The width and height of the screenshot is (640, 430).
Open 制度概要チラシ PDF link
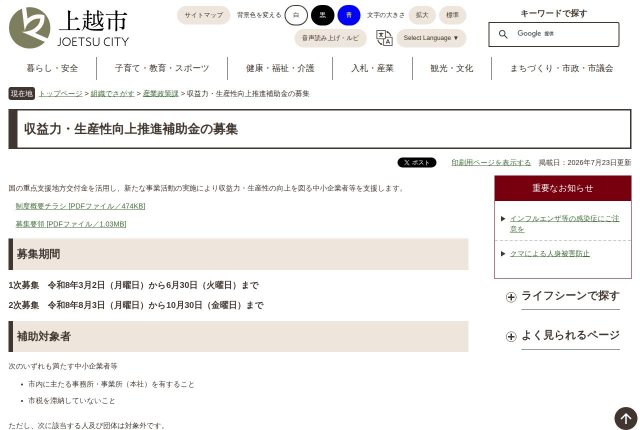tap(80, 206)
